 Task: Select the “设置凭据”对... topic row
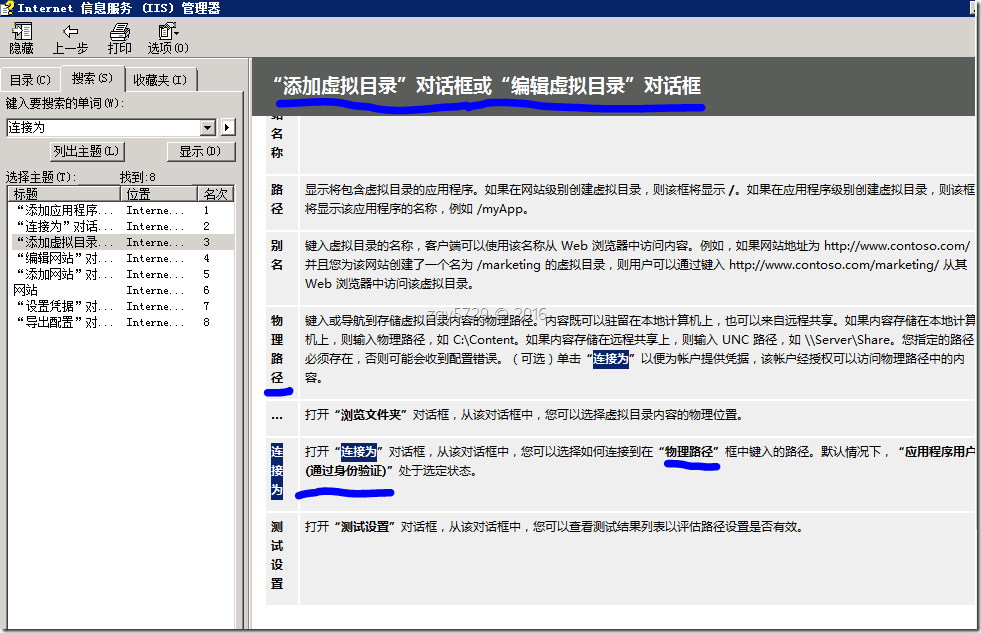[x=123, y=306]
